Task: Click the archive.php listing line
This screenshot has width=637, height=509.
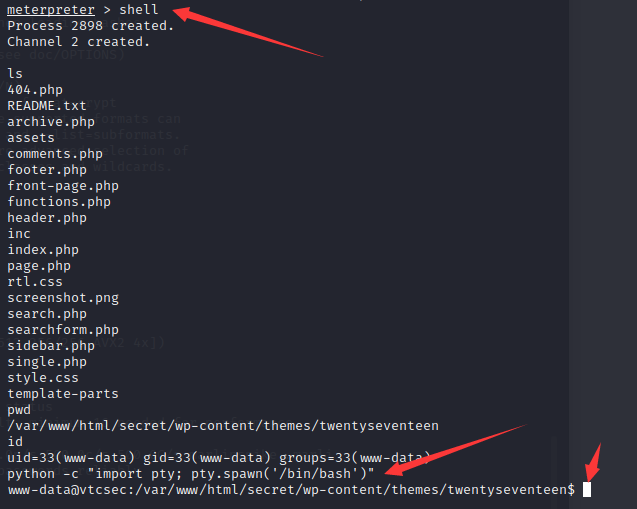Action: [51, 122]
